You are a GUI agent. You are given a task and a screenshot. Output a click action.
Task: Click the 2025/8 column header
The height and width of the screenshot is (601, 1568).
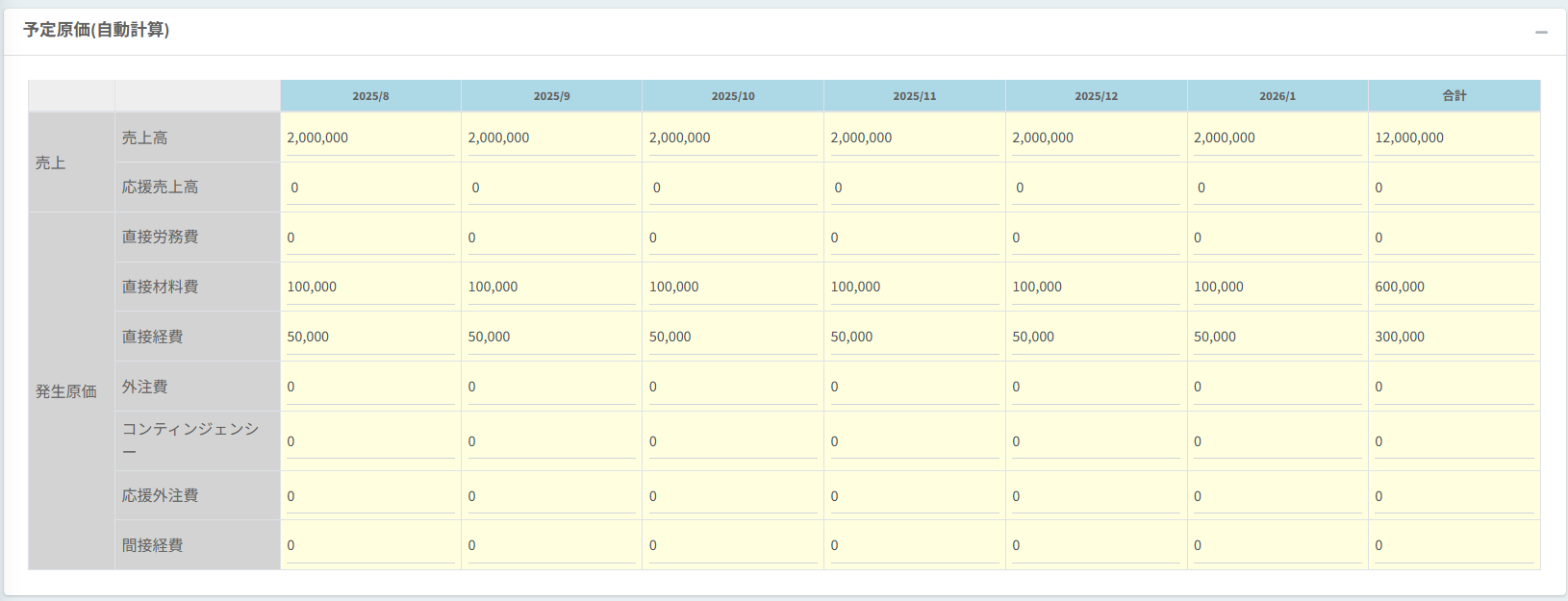click(x=370, y=96)
